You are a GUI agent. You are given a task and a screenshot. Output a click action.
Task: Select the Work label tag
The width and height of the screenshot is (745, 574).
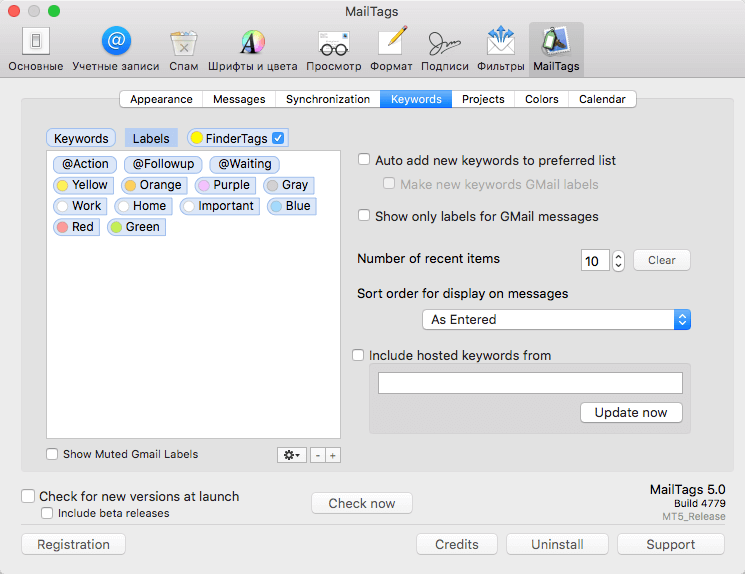tap(80, 206)
